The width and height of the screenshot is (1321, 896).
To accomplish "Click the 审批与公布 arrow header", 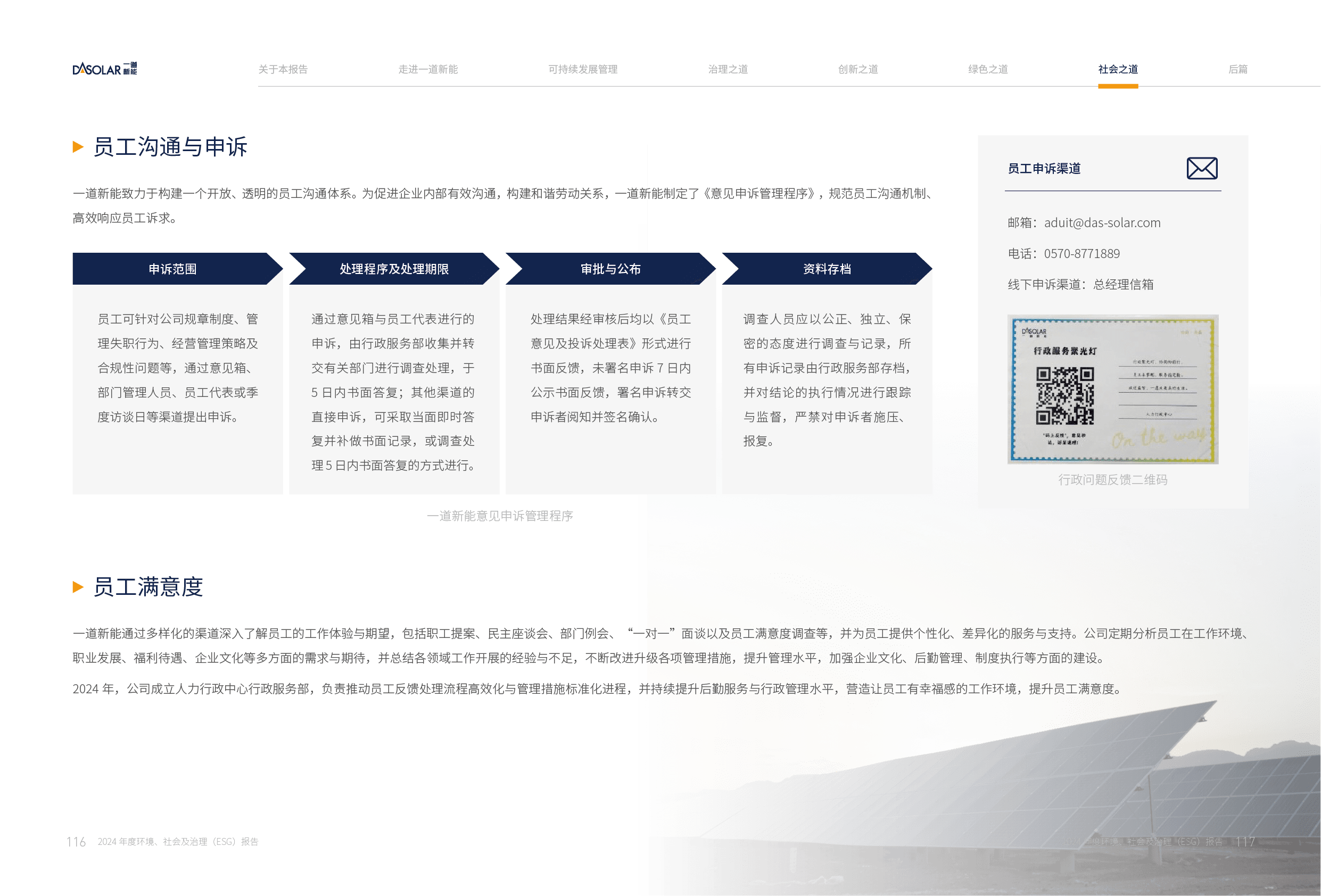I will (x=610, y=269).
